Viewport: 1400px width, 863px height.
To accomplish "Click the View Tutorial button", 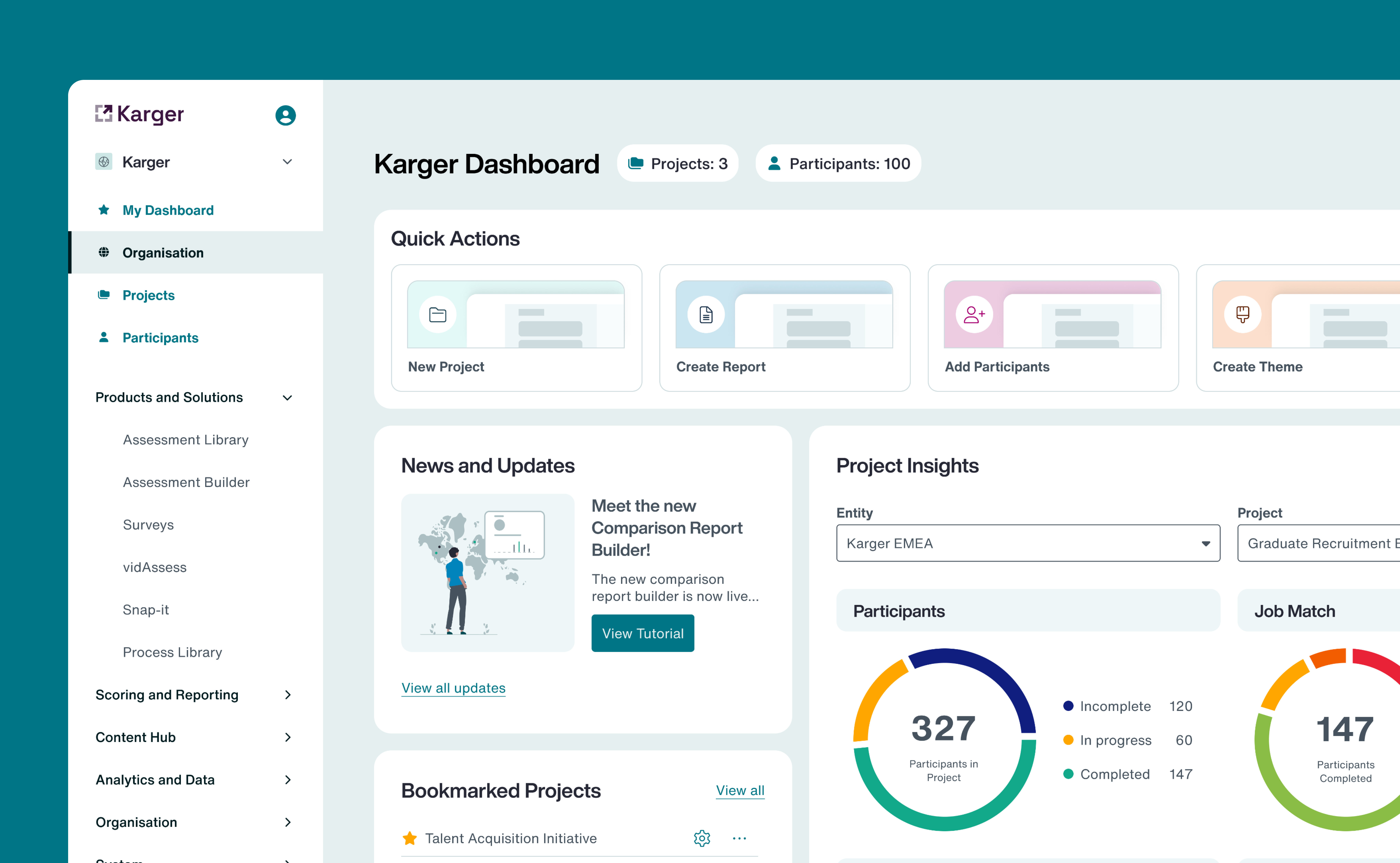I will [x=643, y=633].
